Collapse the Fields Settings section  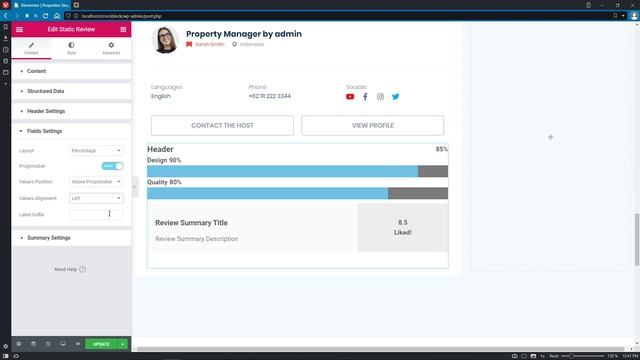[x=71, y=131]
